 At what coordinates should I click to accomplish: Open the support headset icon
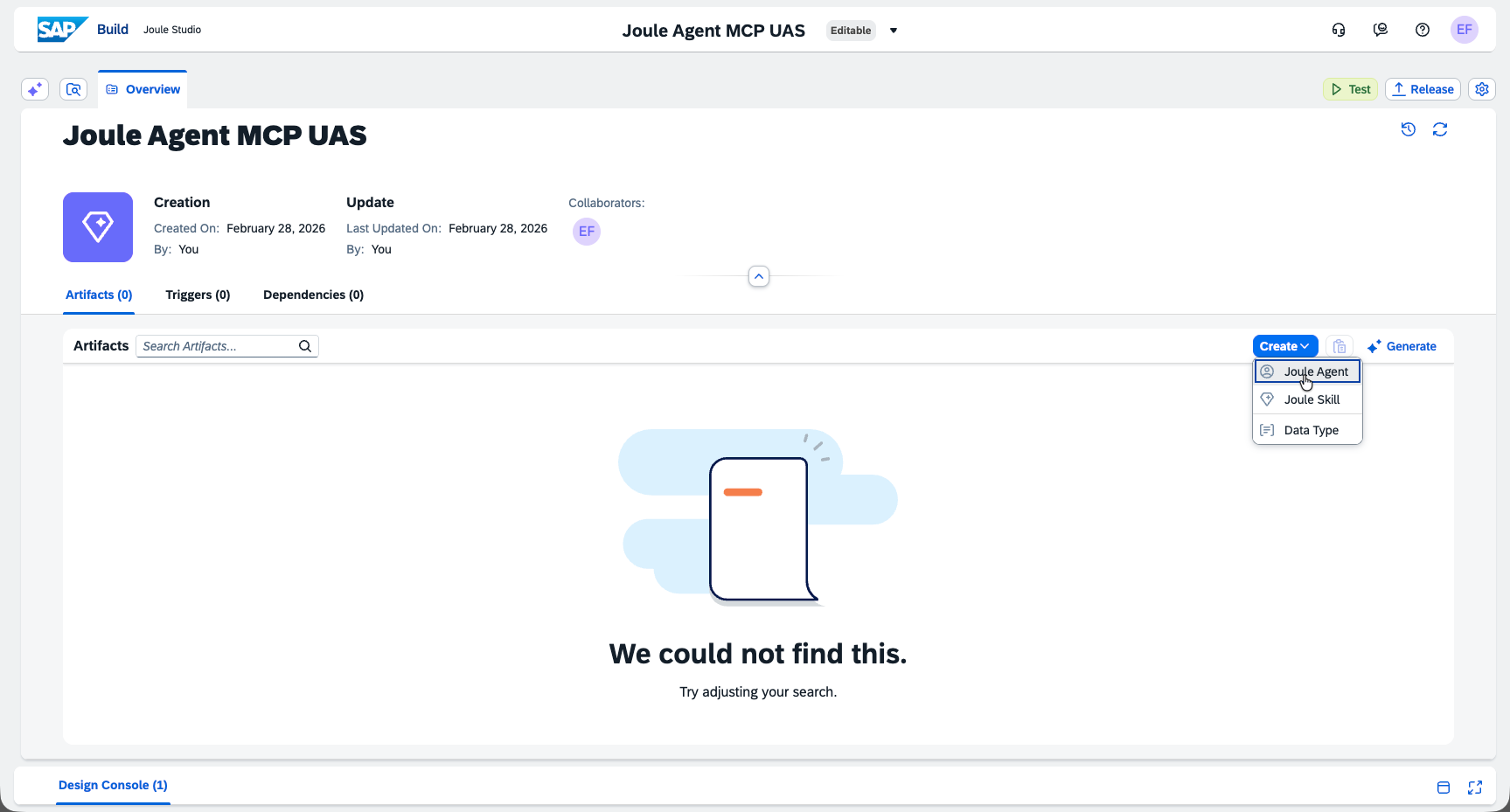point(1339,30)
